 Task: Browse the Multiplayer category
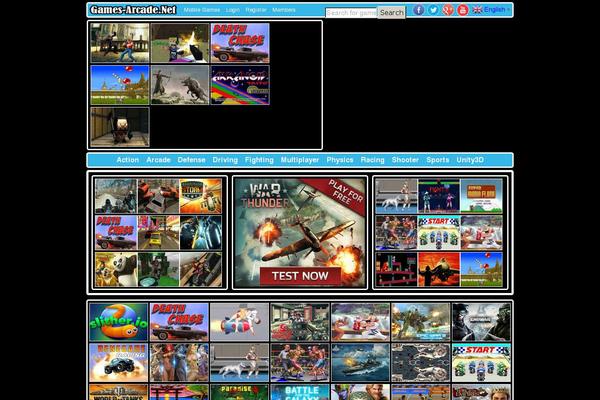pos(300,160)
